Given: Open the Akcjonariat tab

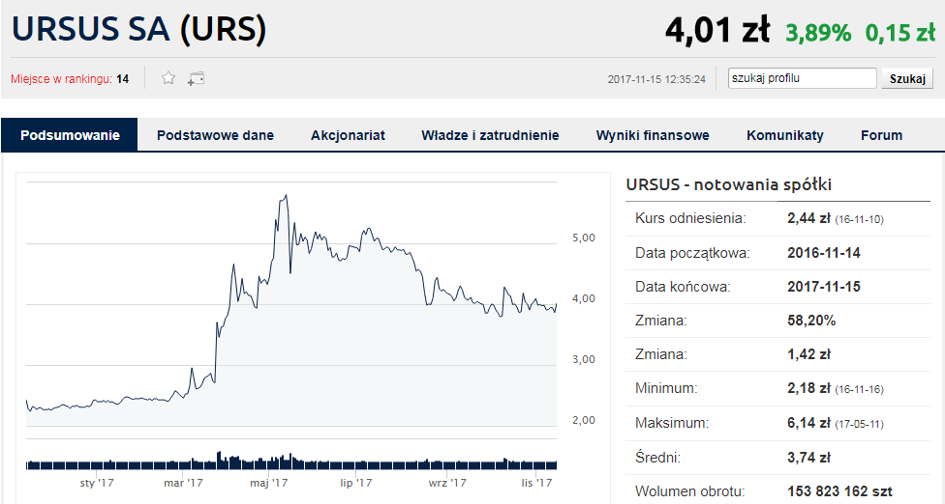Looking at the screenshot, I should pos(348,135).
